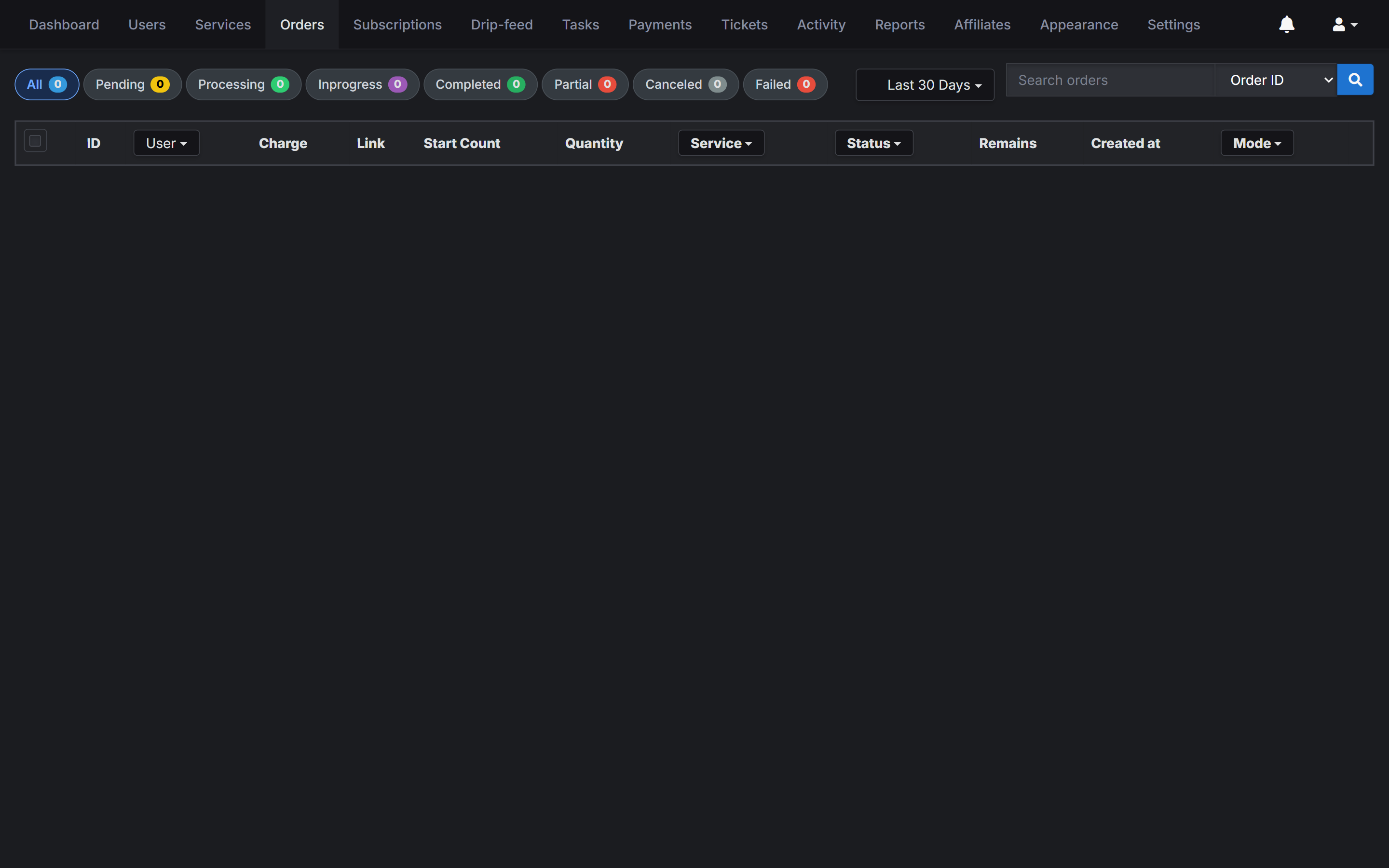Filter orders by Partial
The width and height of the screenshot is (1389, 868).
coord(585,84)
